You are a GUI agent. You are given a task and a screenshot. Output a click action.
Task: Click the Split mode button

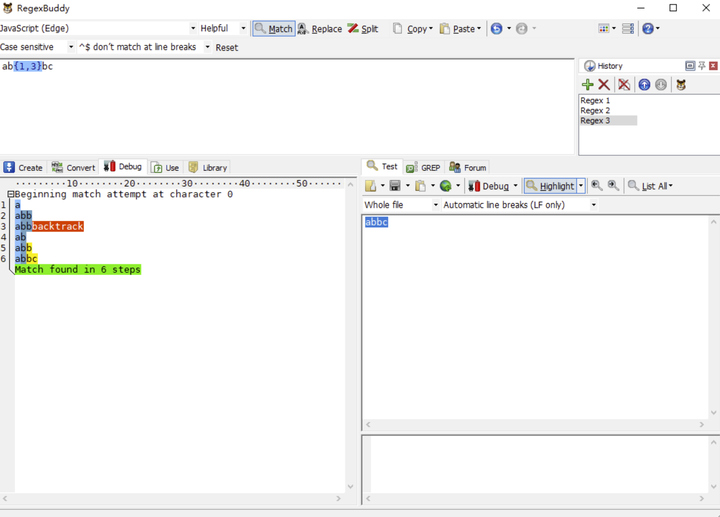click(363, 28)
